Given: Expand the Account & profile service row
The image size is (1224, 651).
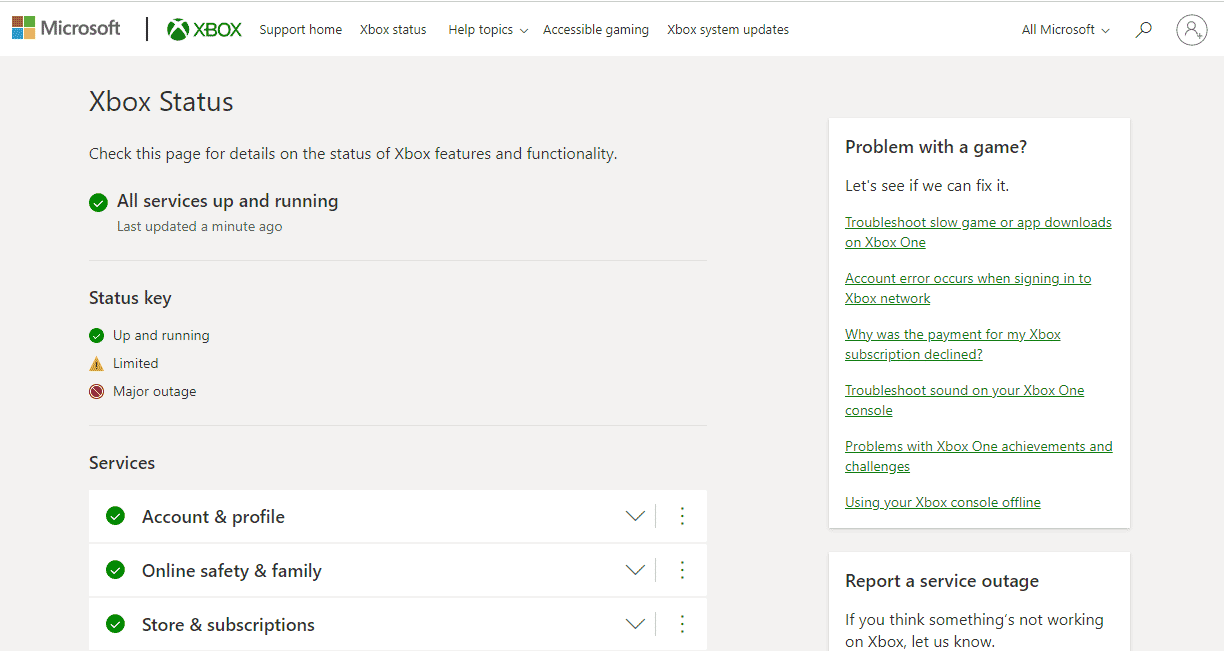Looking at the screenshot, I should coord(635,516).
